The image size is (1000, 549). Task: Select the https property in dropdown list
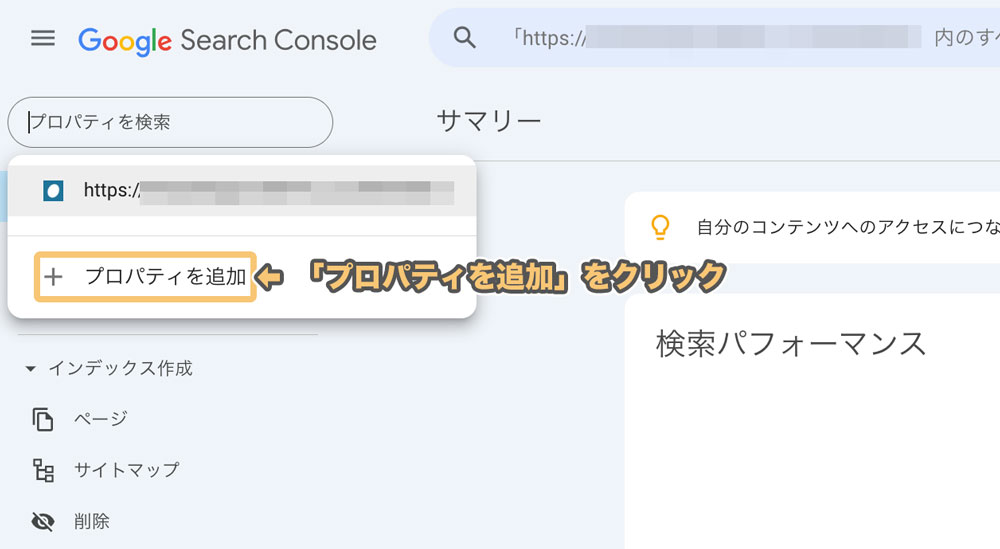(x=242, y=191)
